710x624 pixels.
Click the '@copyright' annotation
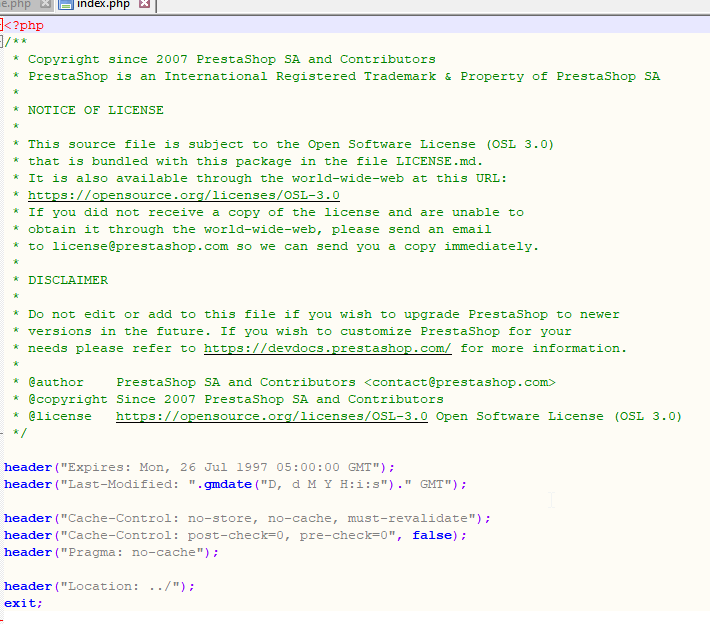67,399
